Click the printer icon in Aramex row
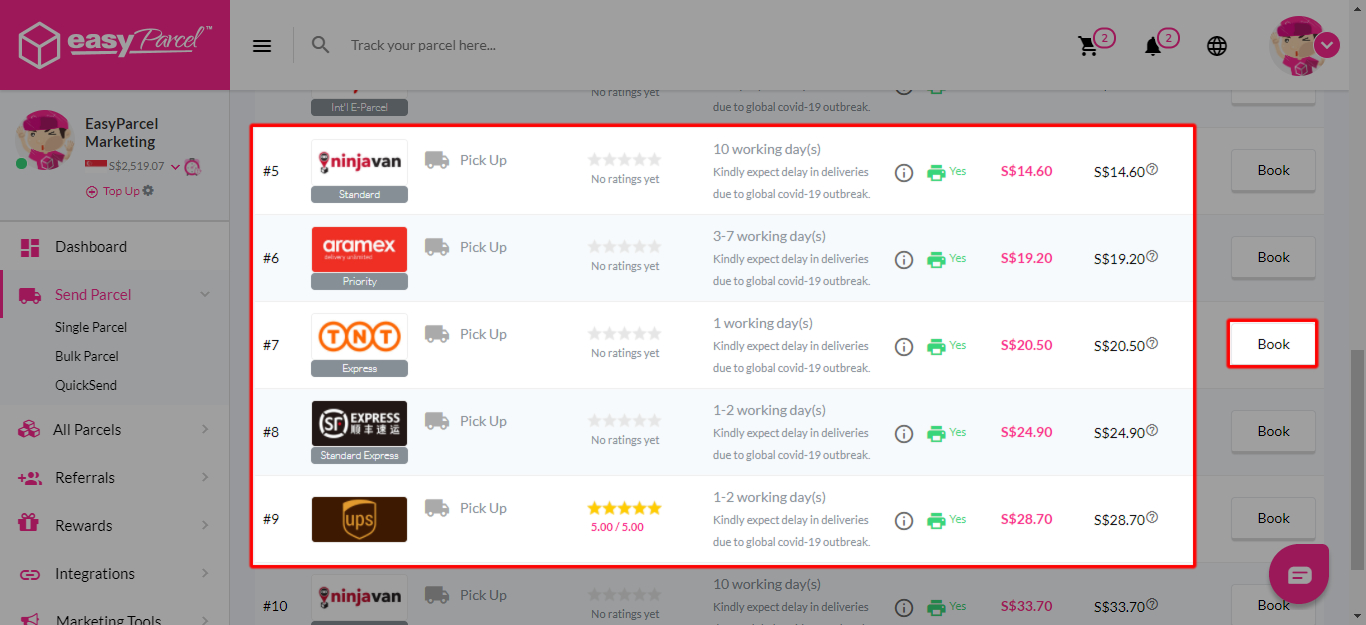The height and width of the screenshot is (625, 1366). [936, 259]
